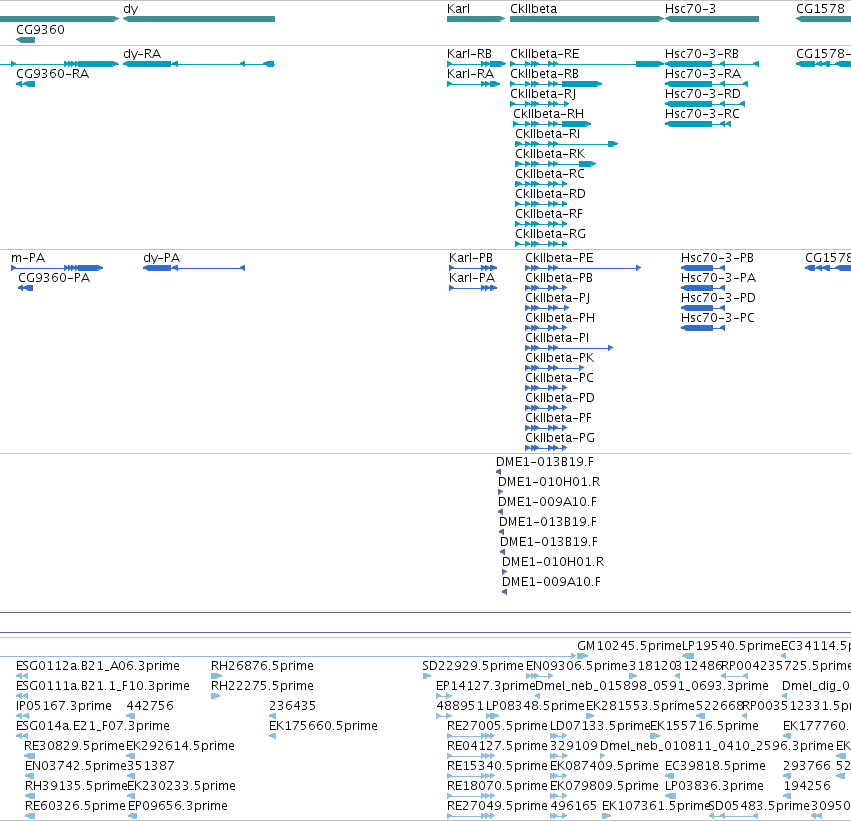This screenshot has width=851, height=821.
Task: Click transcript CkIIbeta-RF
Action: coord(541,225)
